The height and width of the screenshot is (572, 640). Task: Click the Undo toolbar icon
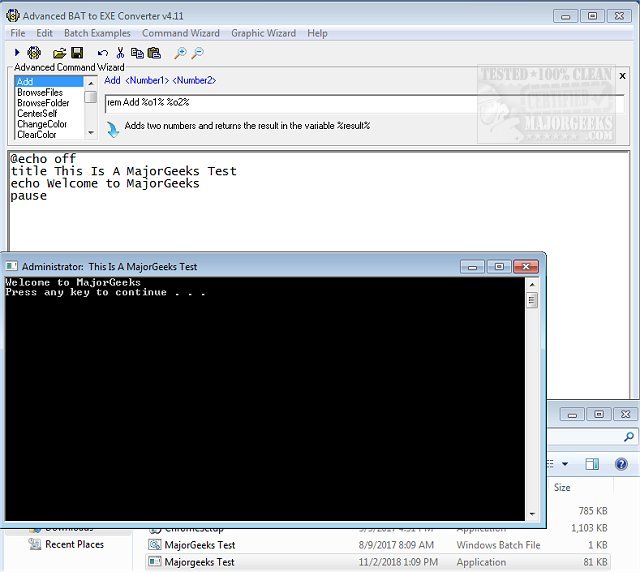point(102,53)
